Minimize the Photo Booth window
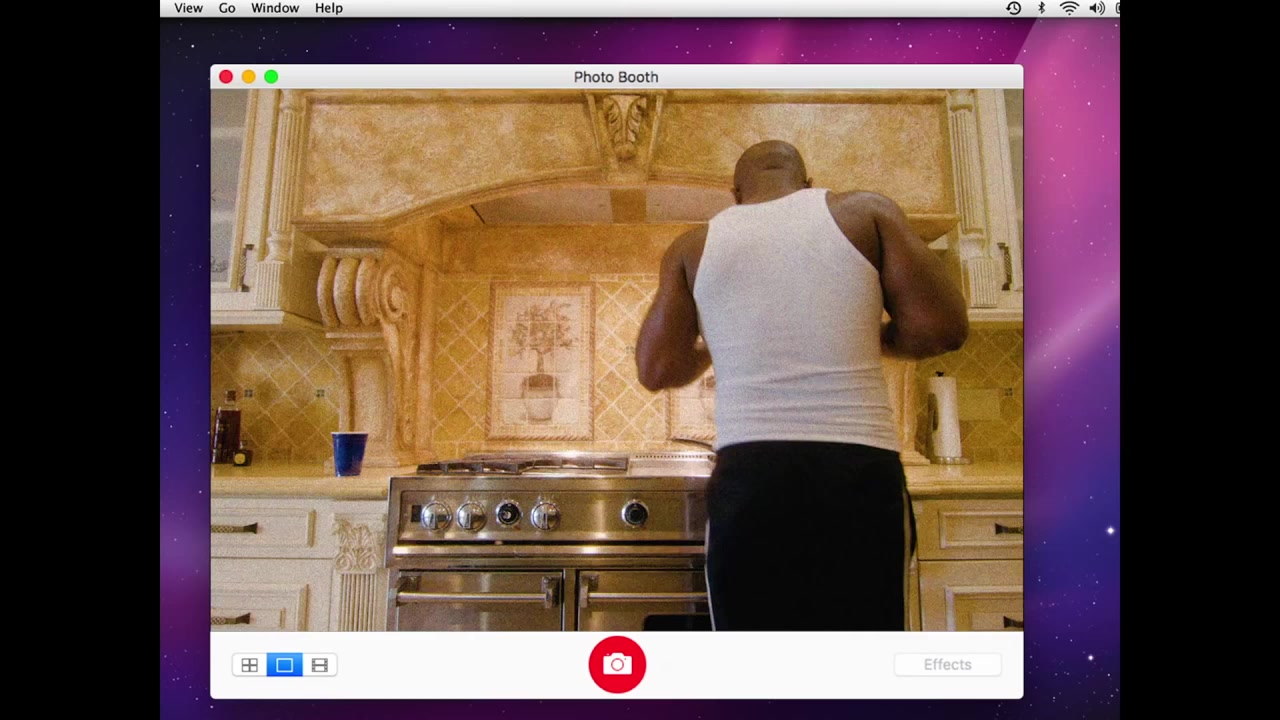 pyautogui.click(x=248, y=77)
